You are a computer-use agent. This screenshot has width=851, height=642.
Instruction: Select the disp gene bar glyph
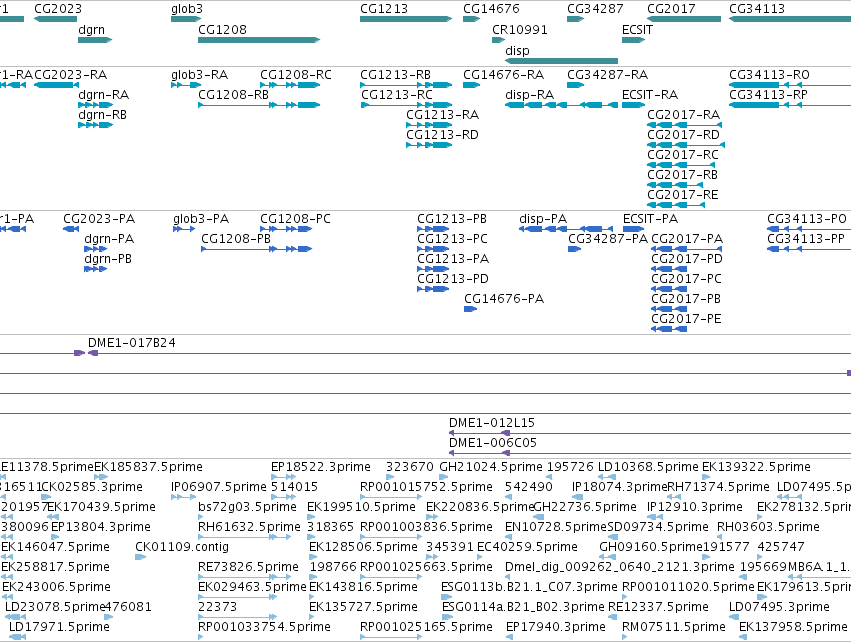pyautogui.click(x=561, y=61)
